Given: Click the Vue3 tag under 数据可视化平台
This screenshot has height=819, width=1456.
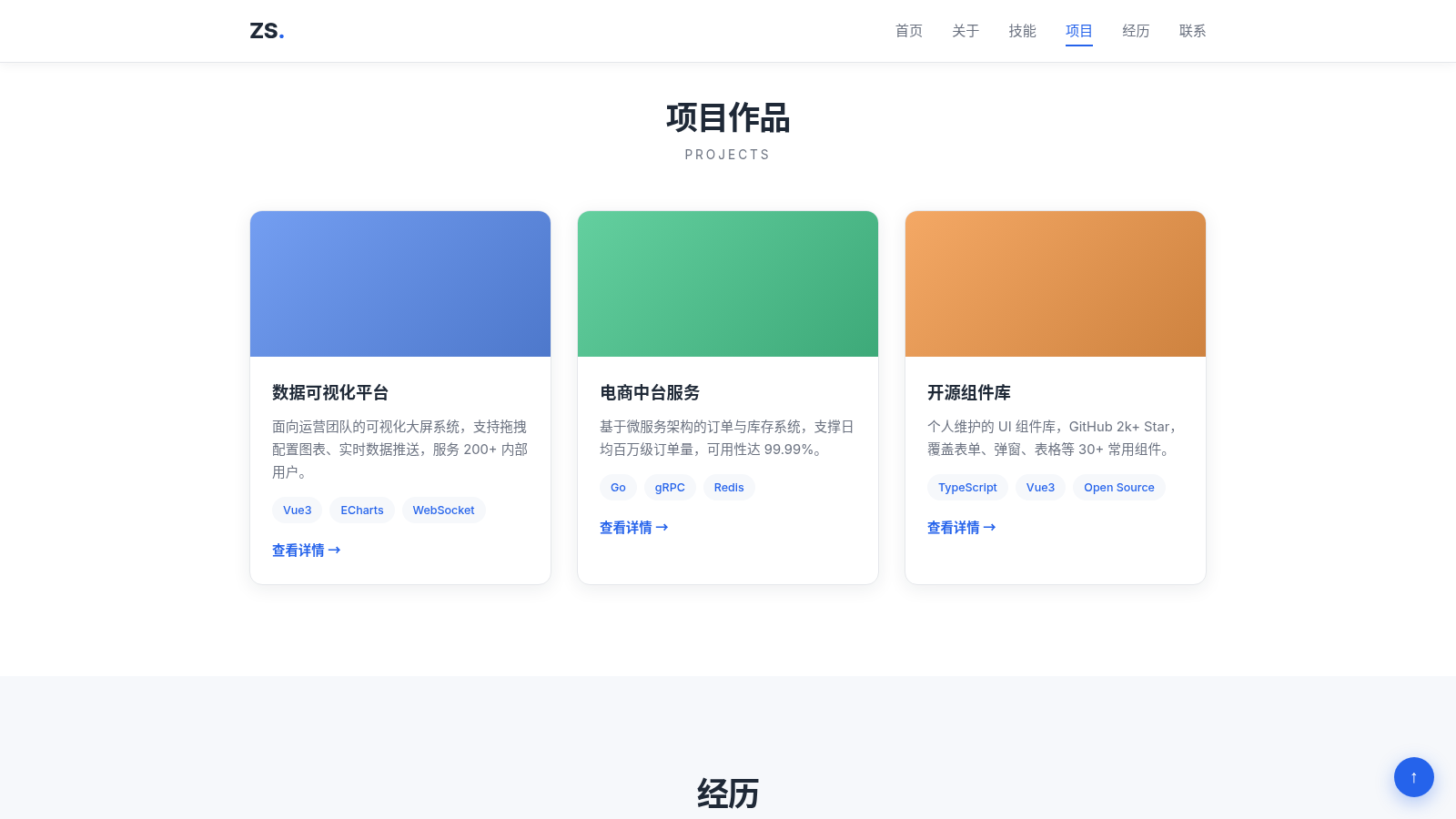Looking at the screenshot, I should tap(298, 511).
